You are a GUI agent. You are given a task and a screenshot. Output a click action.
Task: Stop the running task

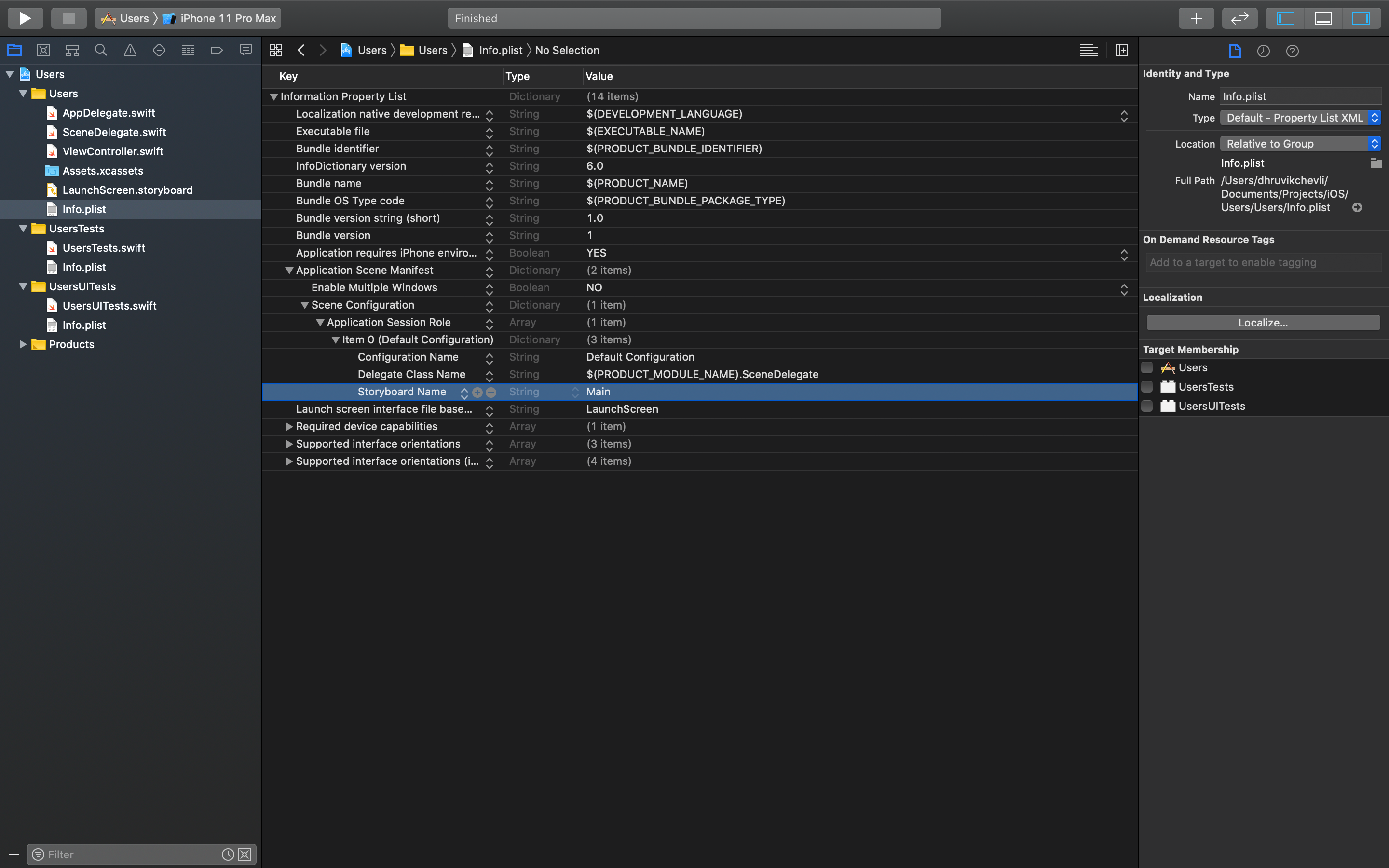pyautogui.click(x=68, y=18)
